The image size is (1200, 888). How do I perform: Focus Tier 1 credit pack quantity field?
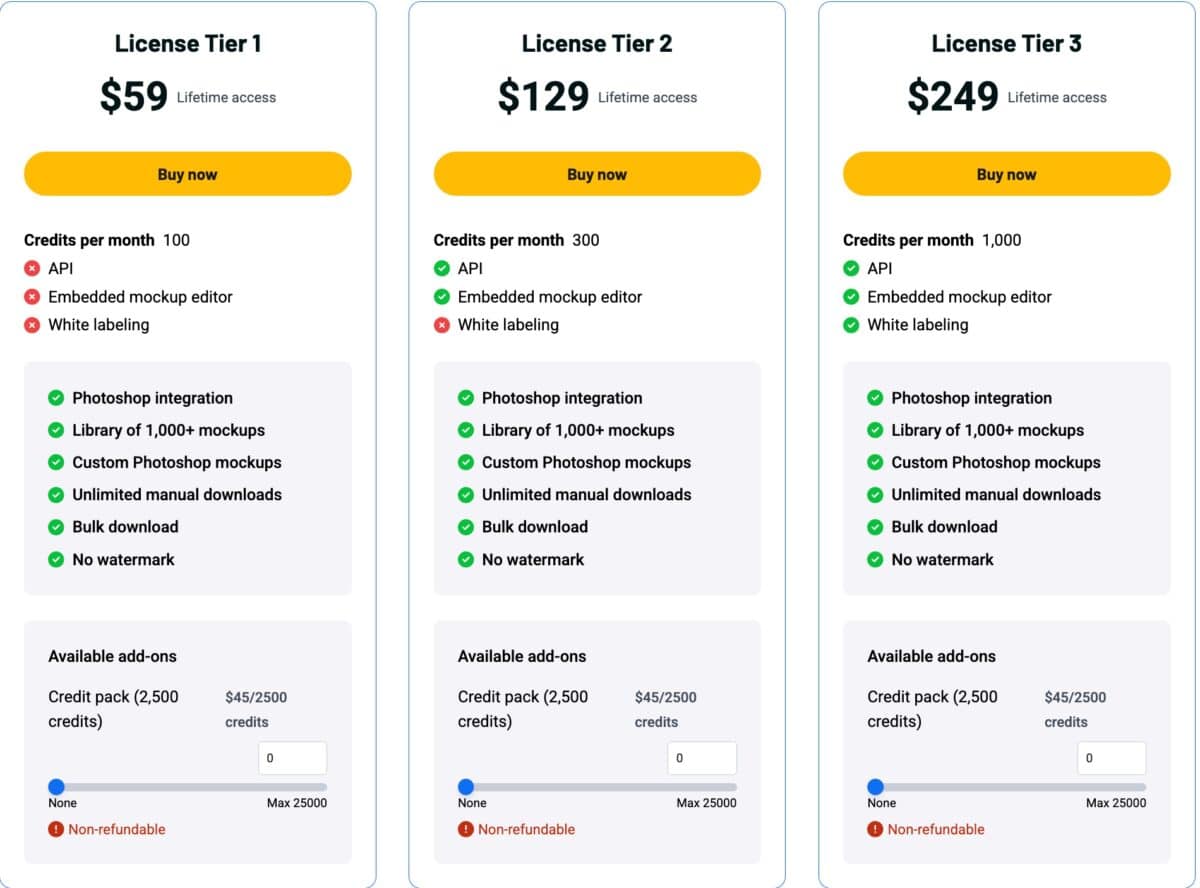point(292,758)
